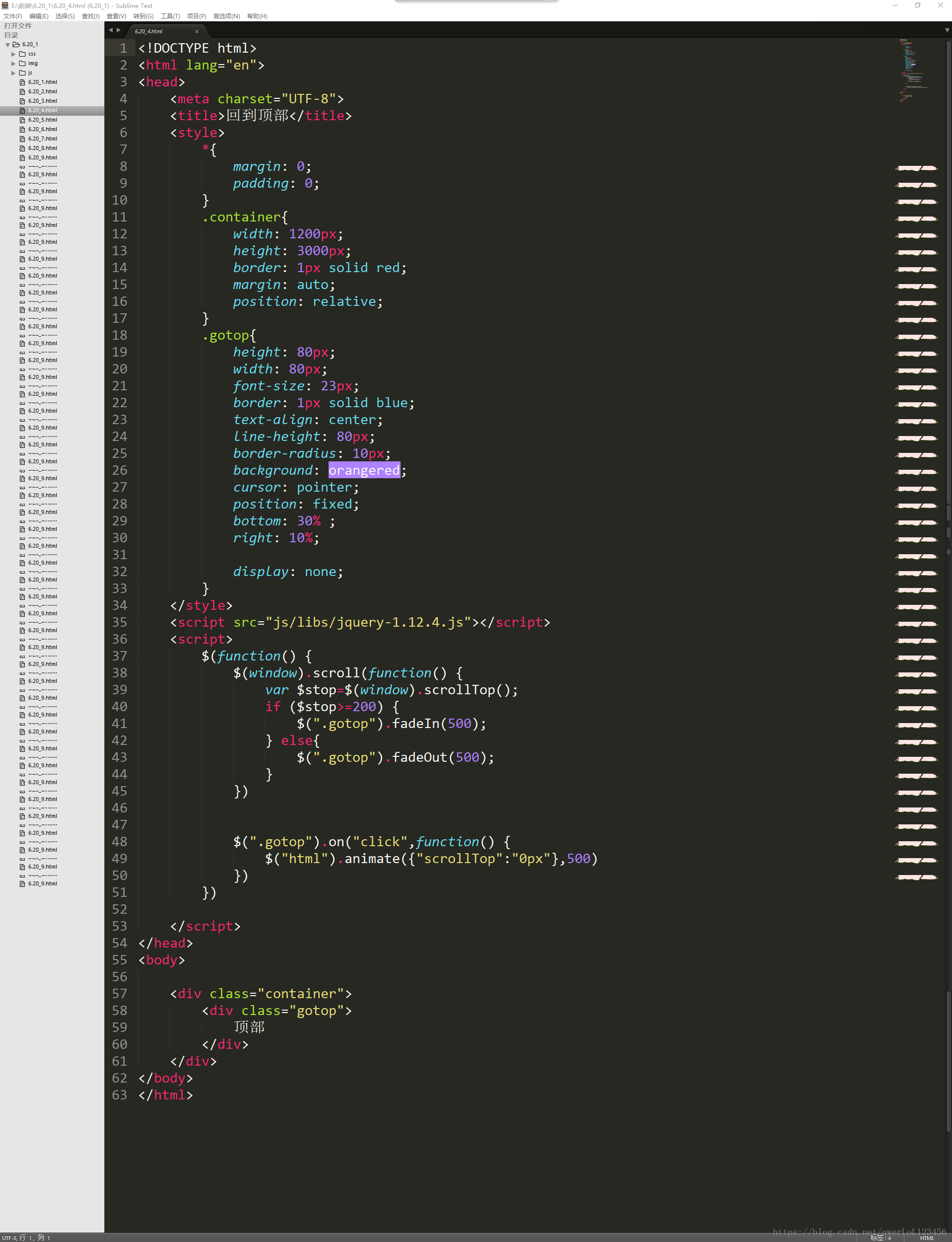This screenshot has height=1242, width=952.
Task: Click the 顶部 text on line 59
Action: click(249, 1028)
